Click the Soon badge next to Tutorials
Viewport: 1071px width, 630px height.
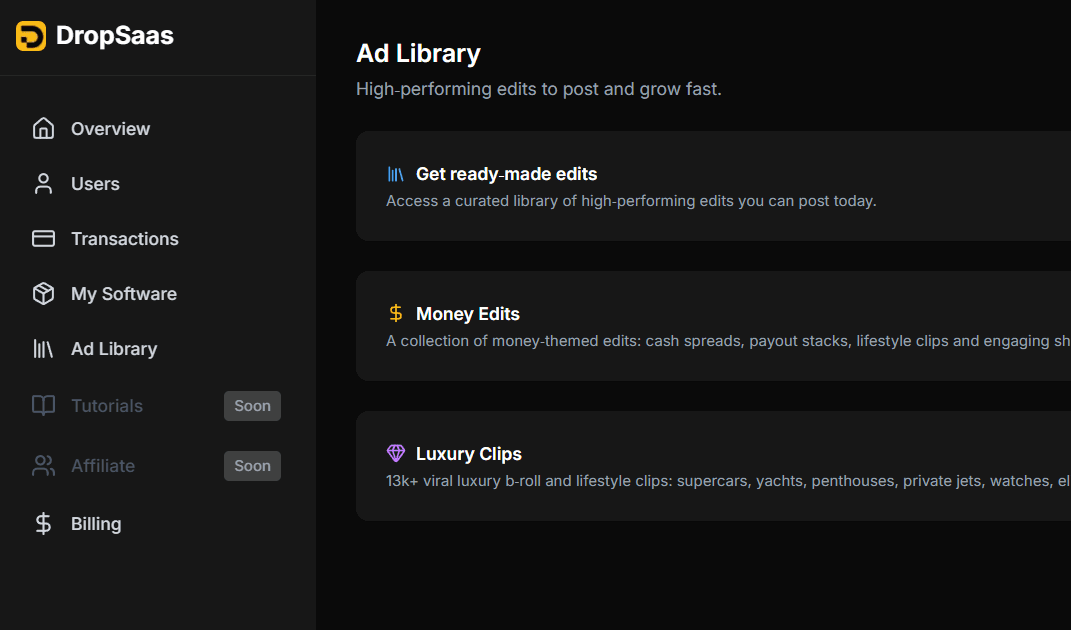click(x=252, y=406)
